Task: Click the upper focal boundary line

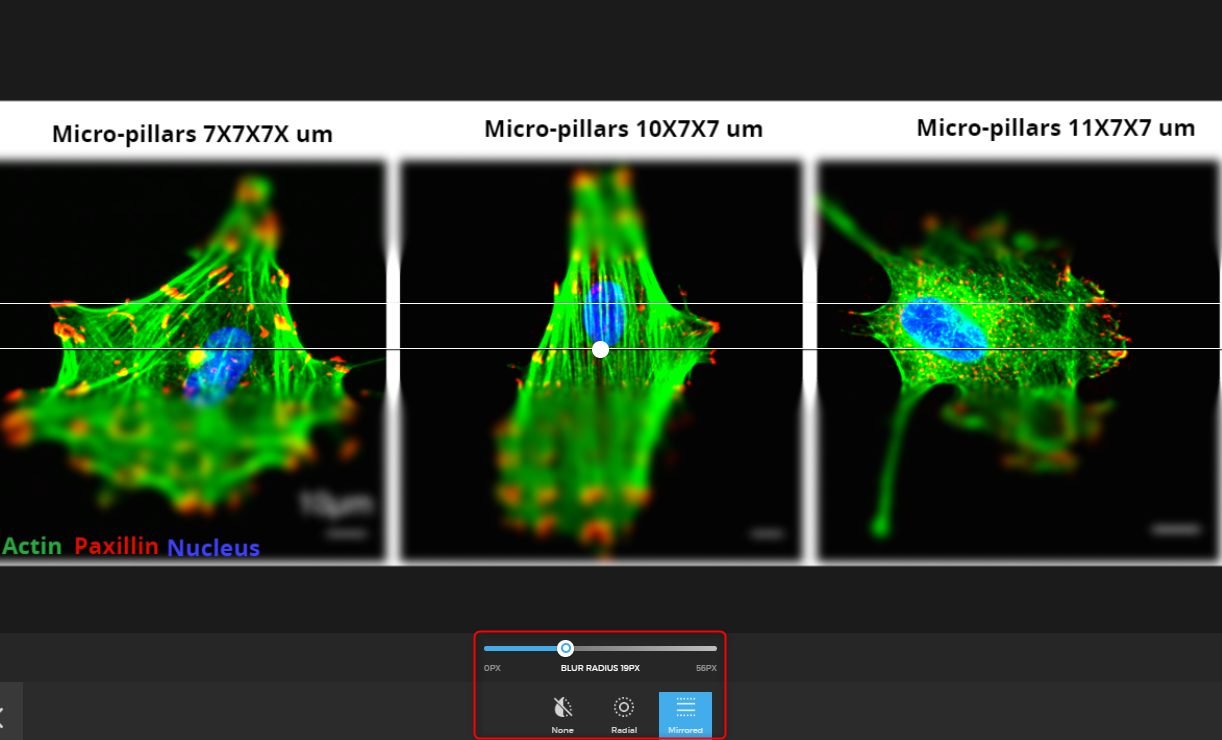Action: 611,303
